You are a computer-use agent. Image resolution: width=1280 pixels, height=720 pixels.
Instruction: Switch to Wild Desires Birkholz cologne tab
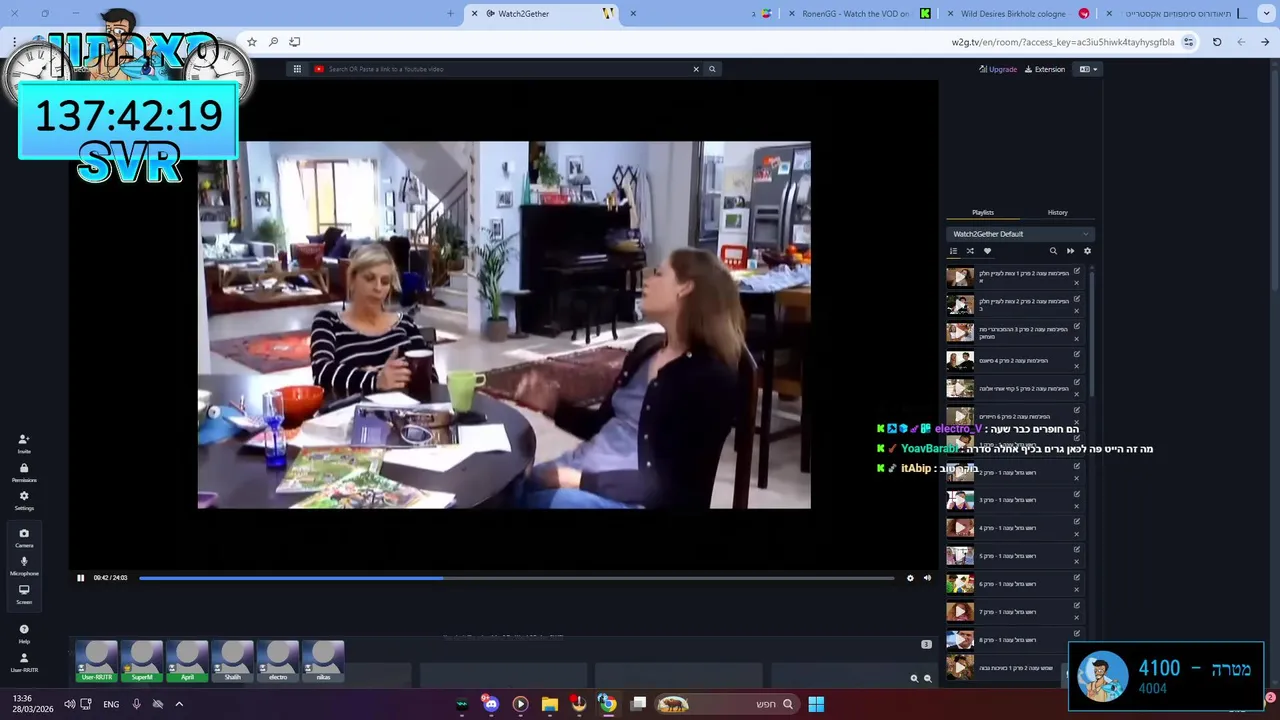(x=1020, y=13)
